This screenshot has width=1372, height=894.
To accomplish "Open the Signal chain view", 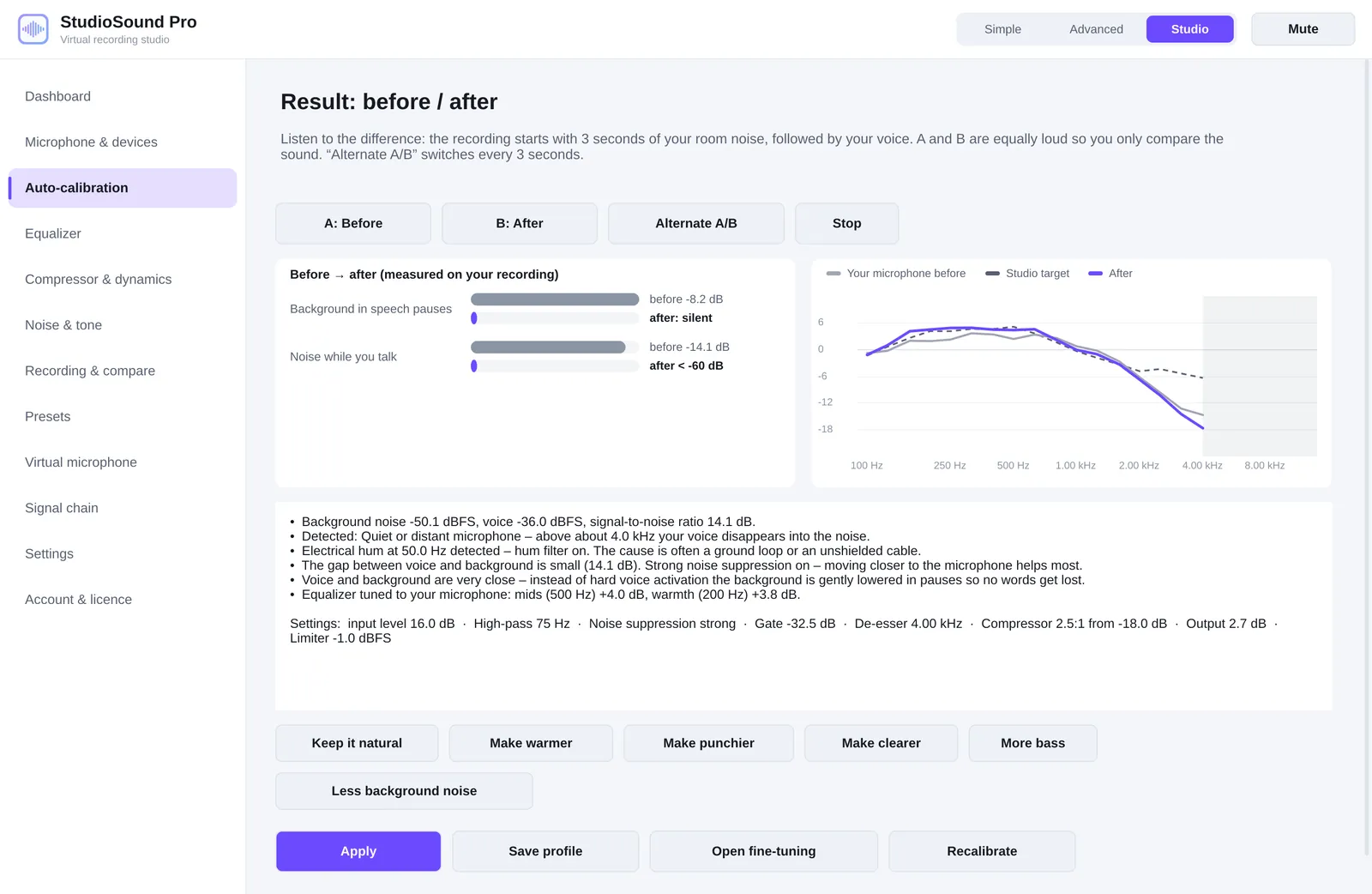I will [123, 508].
